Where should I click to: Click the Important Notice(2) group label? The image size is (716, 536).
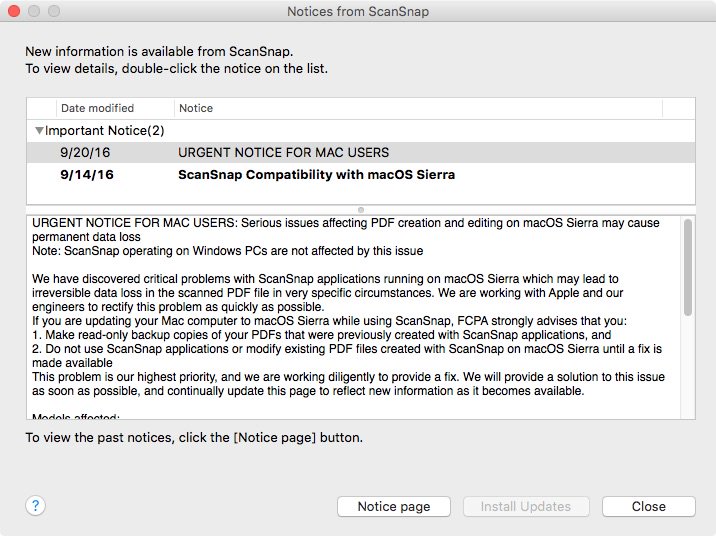[x=105, y=131]
